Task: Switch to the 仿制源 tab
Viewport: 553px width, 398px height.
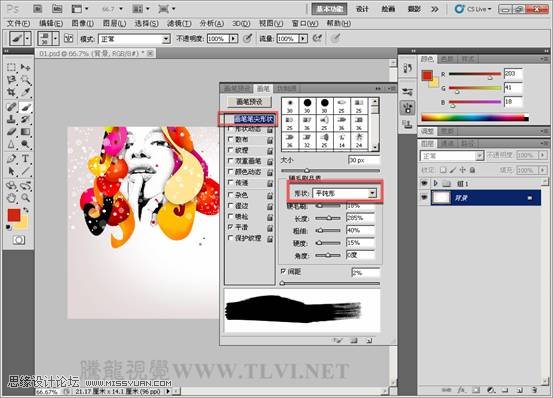Action: click(286, 88)
